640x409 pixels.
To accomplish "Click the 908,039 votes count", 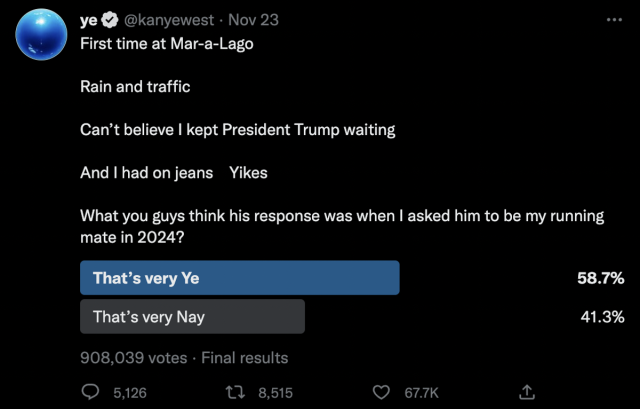I will (133, 358).
